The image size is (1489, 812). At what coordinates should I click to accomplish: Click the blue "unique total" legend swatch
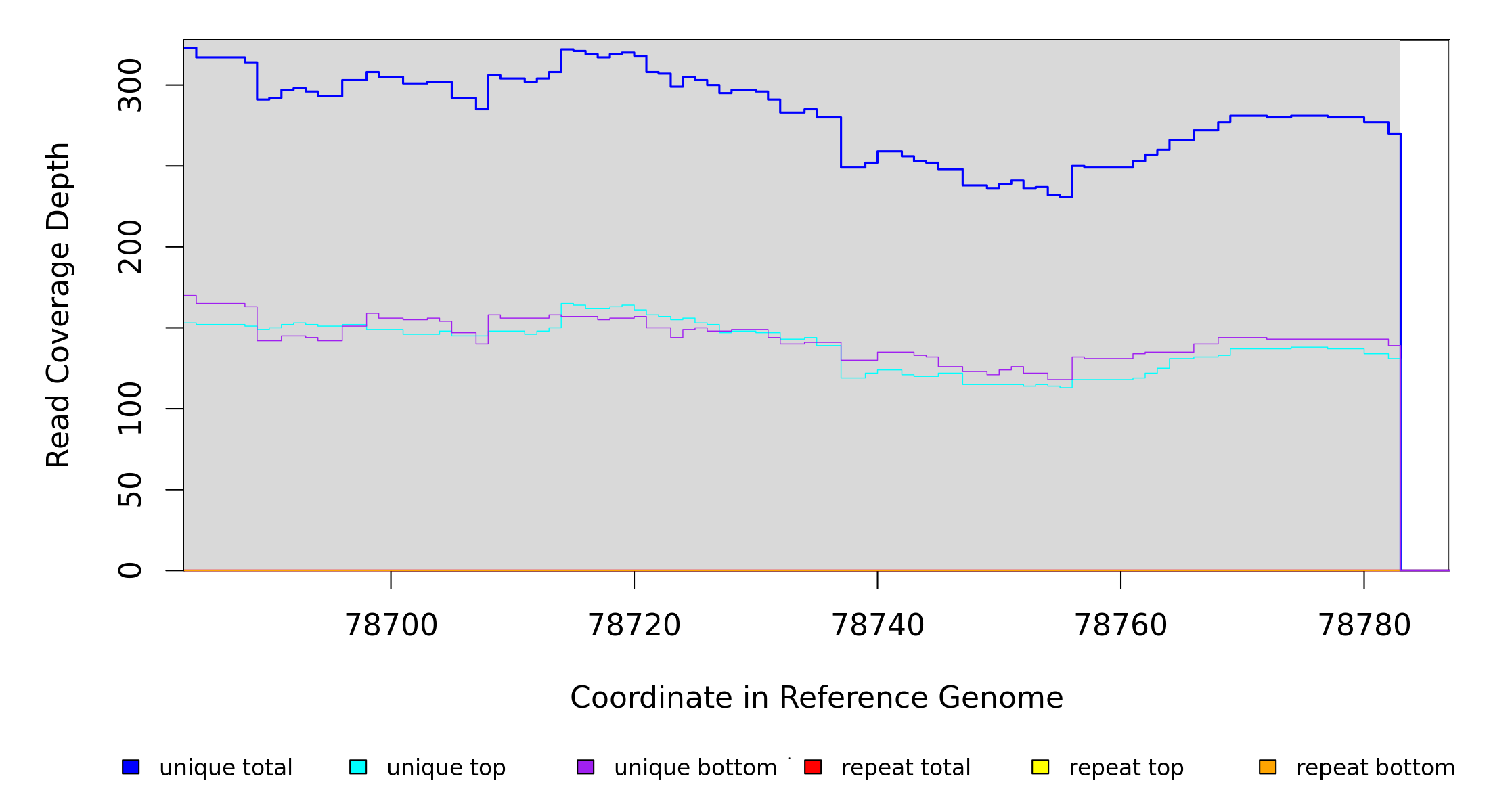131,767
